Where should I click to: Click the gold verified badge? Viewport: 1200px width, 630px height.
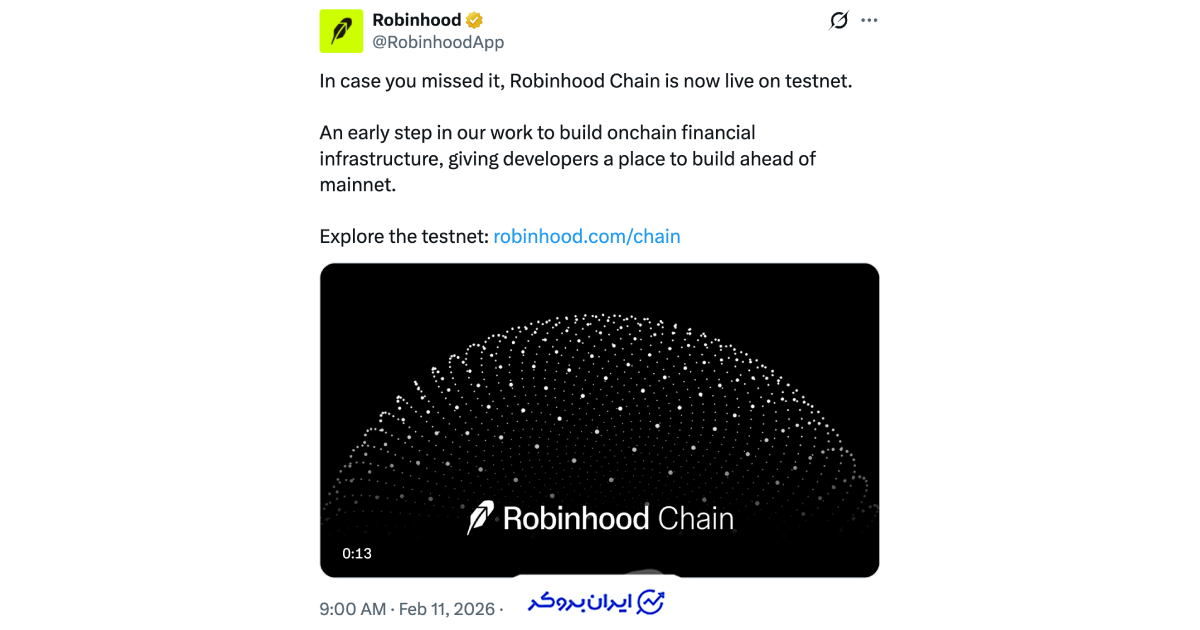474,20
